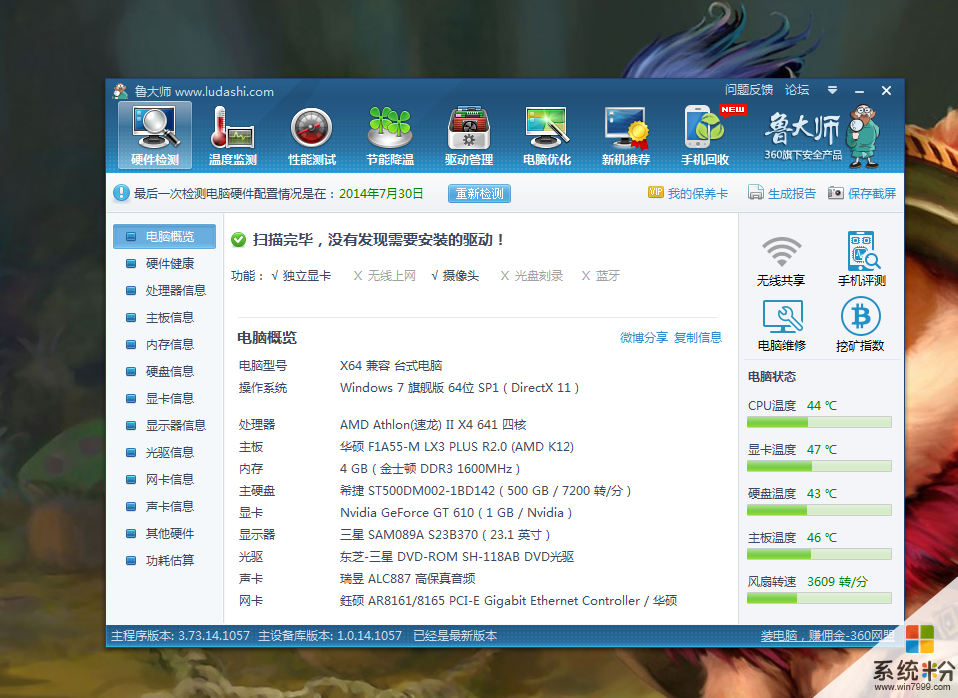Click 复制信息 copy info link

click(x=698, y=337)
